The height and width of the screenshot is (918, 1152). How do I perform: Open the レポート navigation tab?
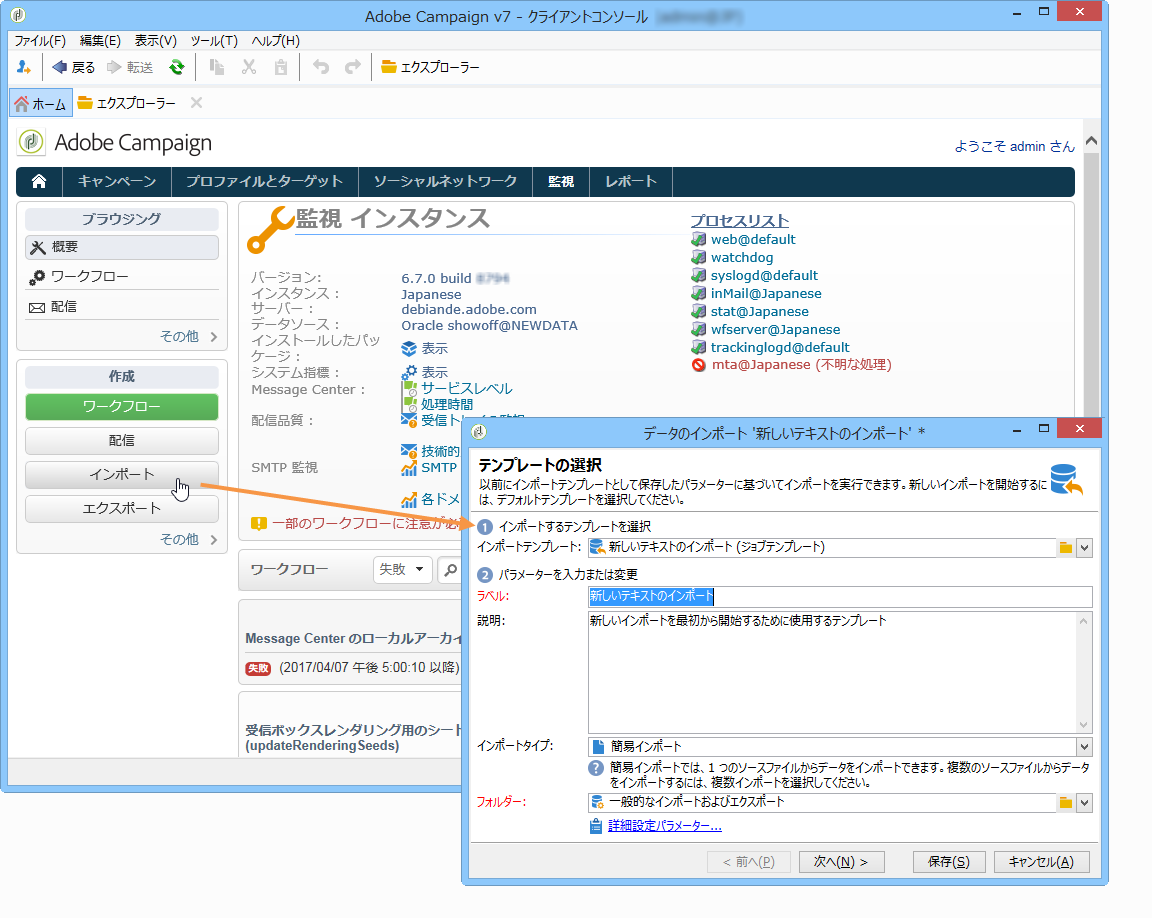(630, 181)
